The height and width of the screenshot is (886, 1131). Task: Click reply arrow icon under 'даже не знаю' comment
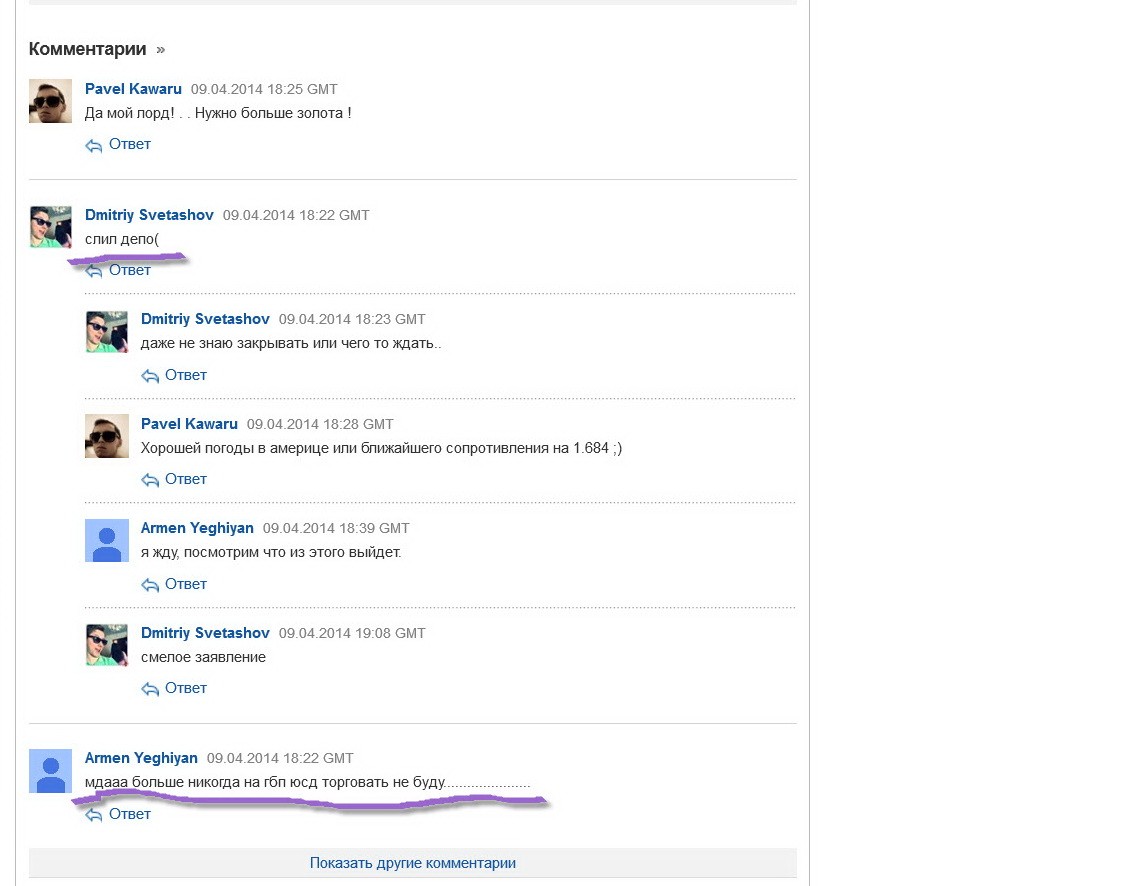150,376
